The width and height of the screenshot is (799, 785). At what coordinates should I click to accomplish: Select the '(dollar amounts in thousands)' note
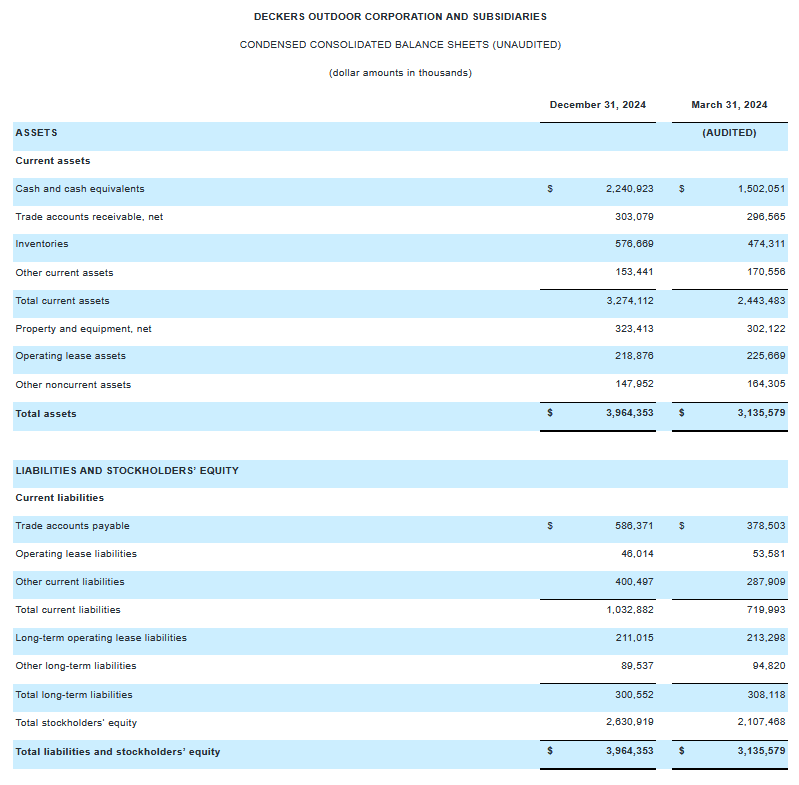(x=400, y=73)
